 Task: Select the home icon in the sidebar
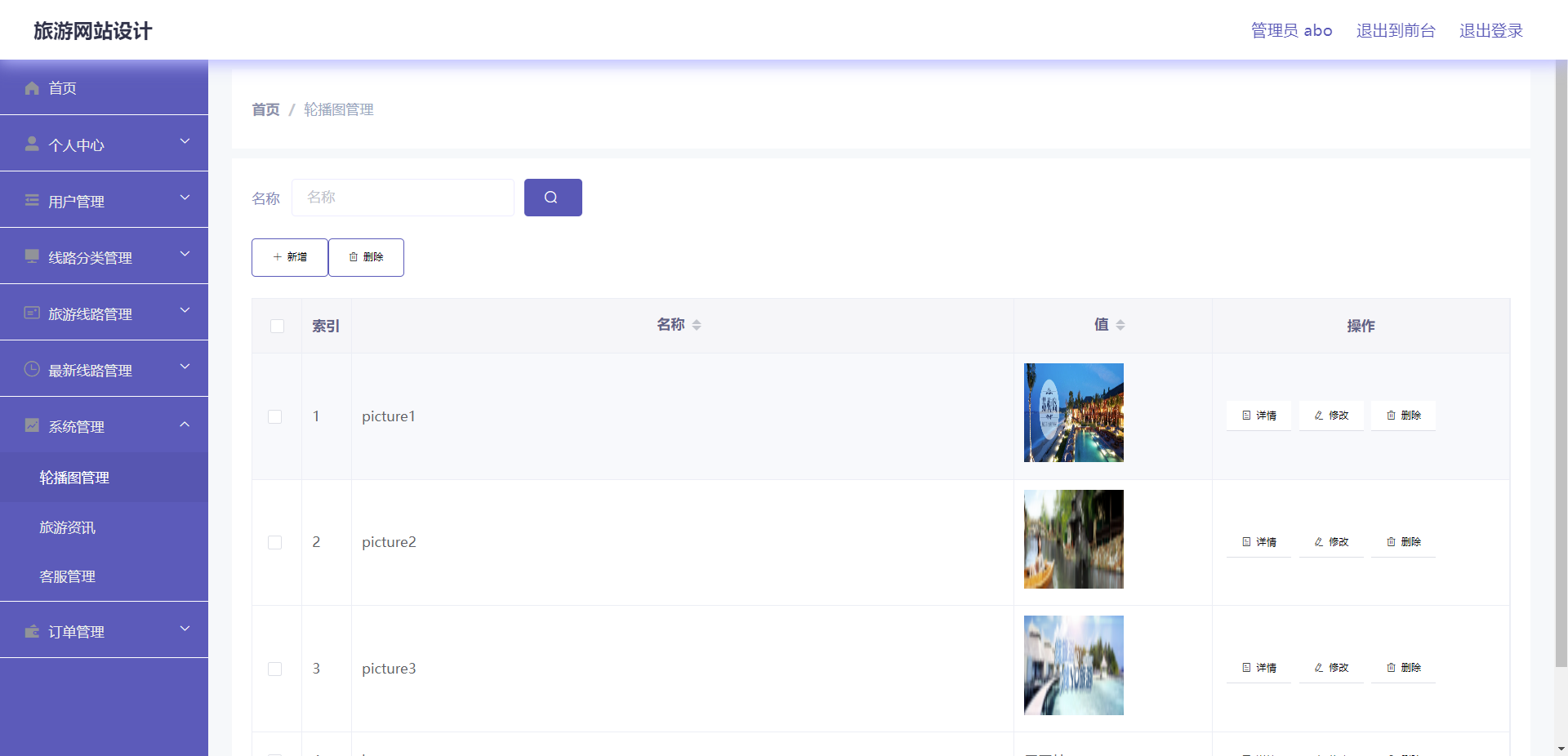pyautogui.click(x=31, y=87)
